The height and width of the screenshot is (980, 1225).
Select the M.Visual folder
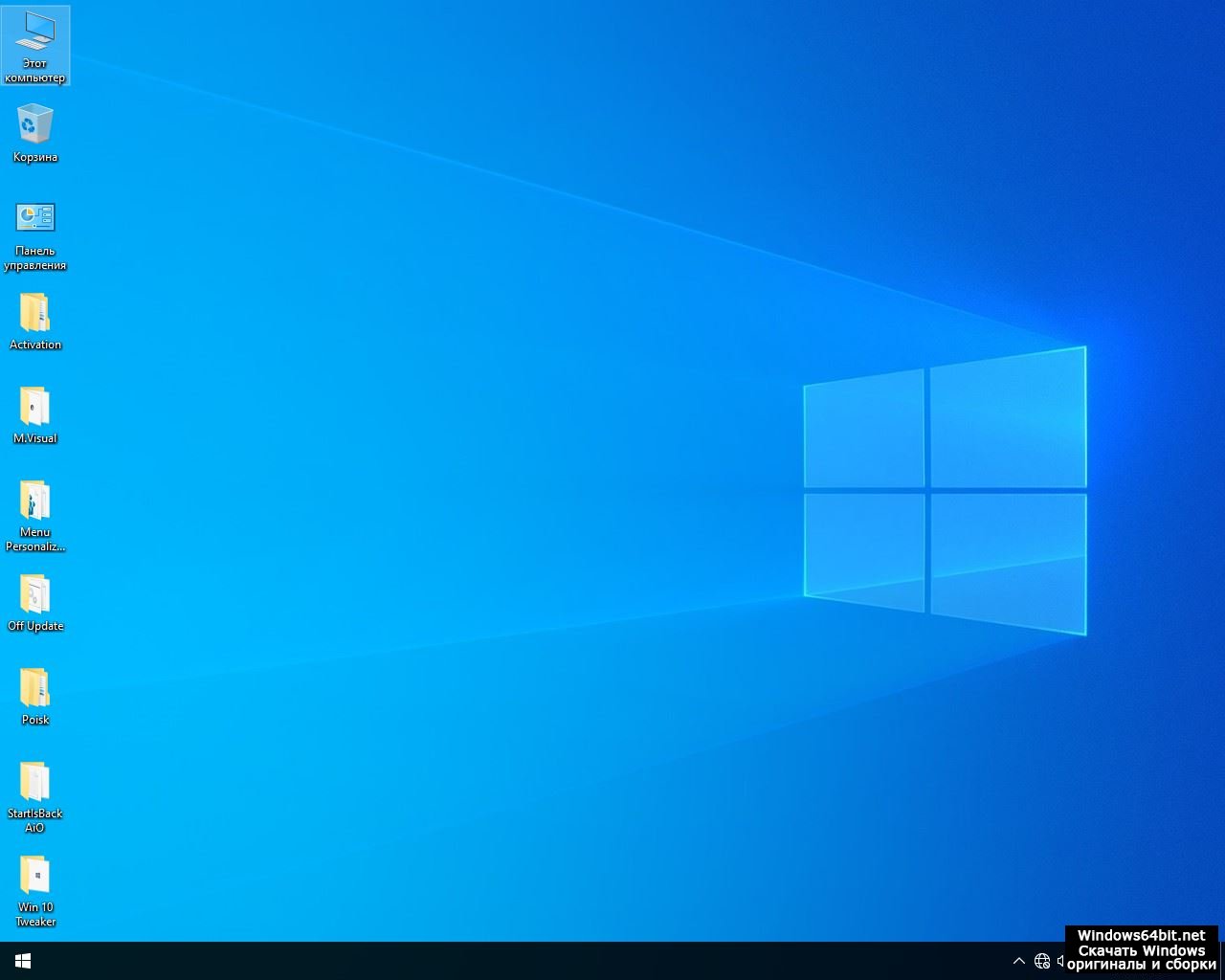coord(35,407)
